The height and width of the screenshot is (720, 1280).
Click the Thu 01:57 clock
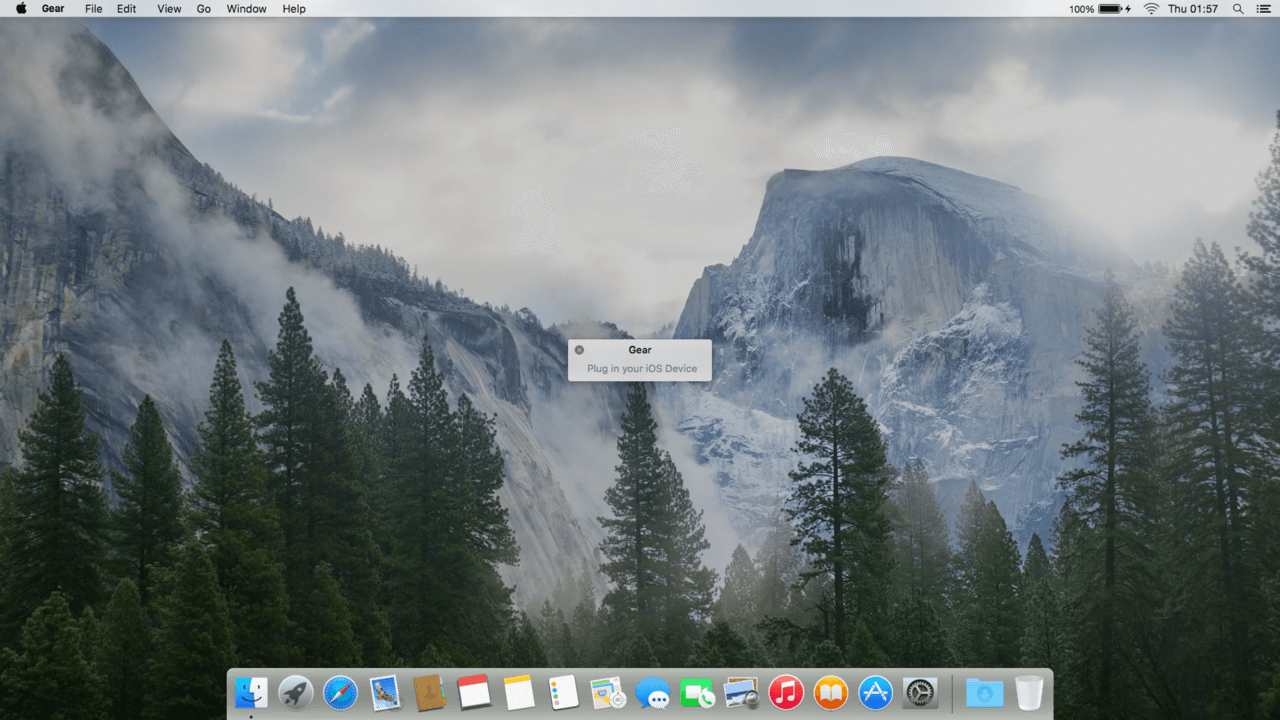pyautogui.click(x=1193, y=8)
